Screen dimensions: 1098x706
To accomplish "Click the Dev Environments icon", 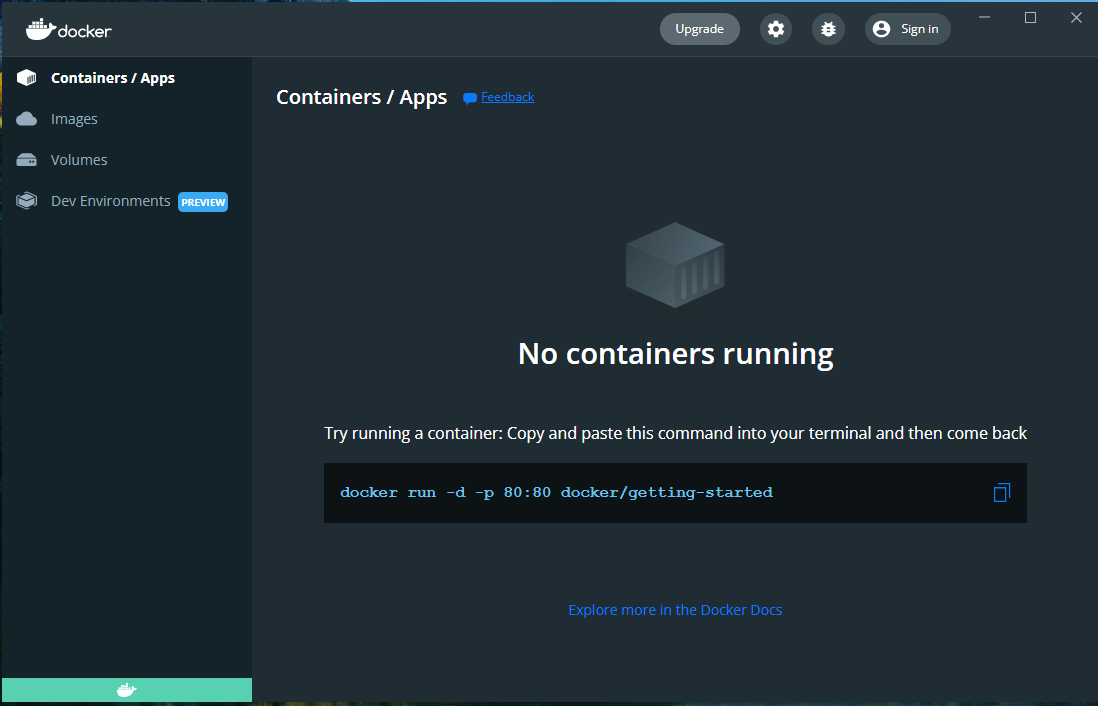I will tap(27, 201).
